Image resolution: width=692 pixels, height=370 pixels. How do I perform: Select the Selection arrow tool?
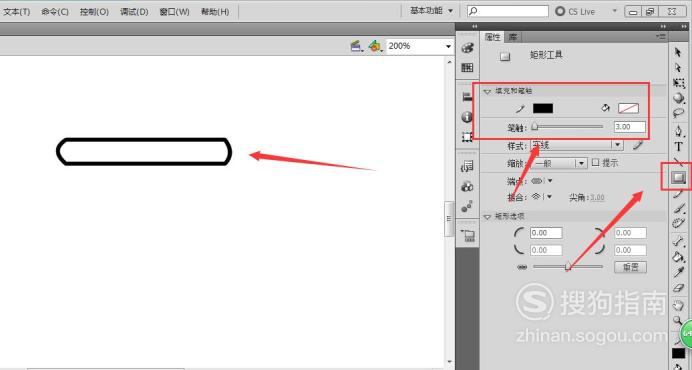click(x=678, y=53)
